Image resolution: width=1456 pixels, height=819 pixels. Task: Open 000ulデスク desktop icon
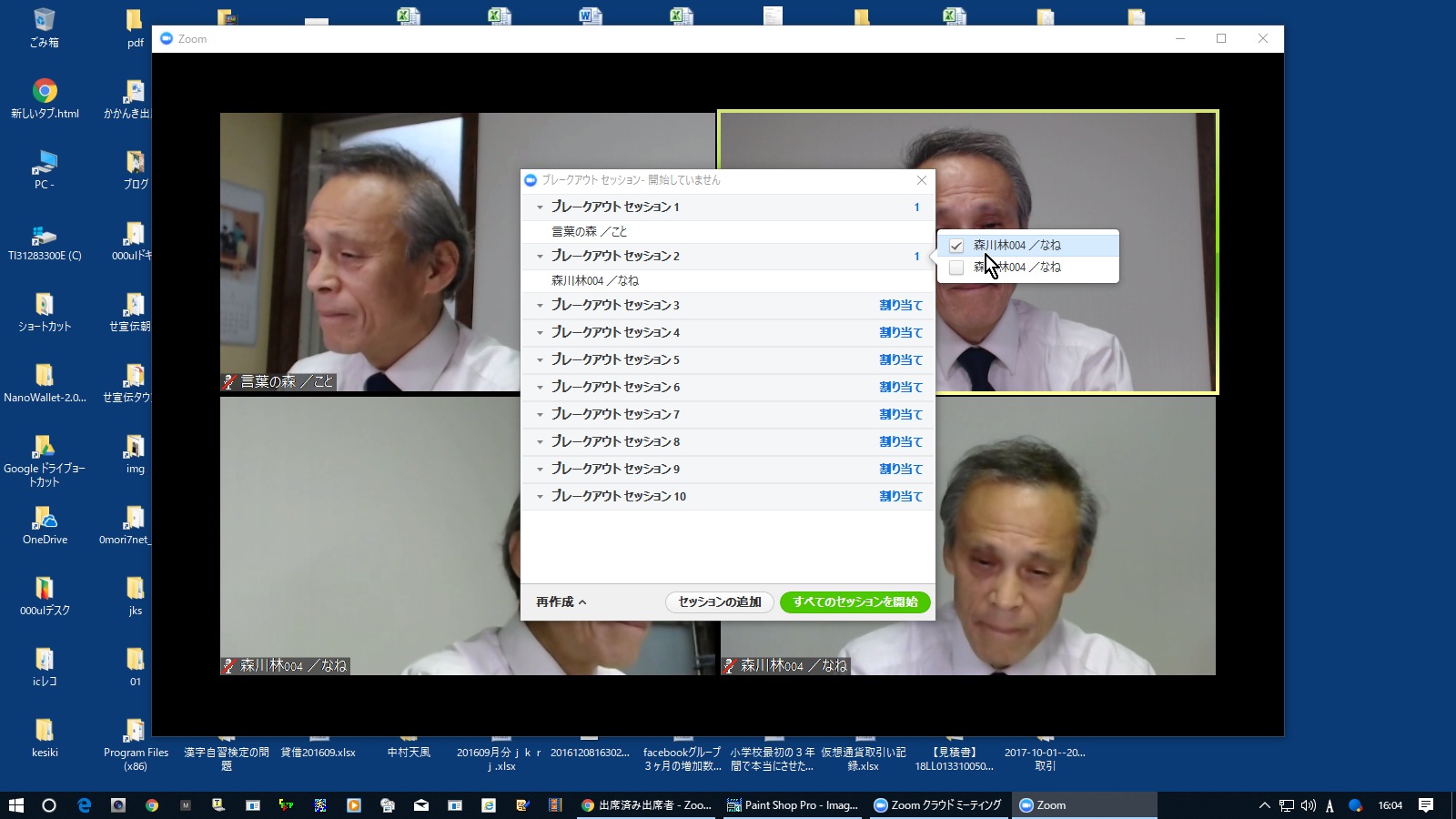(45, 596)
